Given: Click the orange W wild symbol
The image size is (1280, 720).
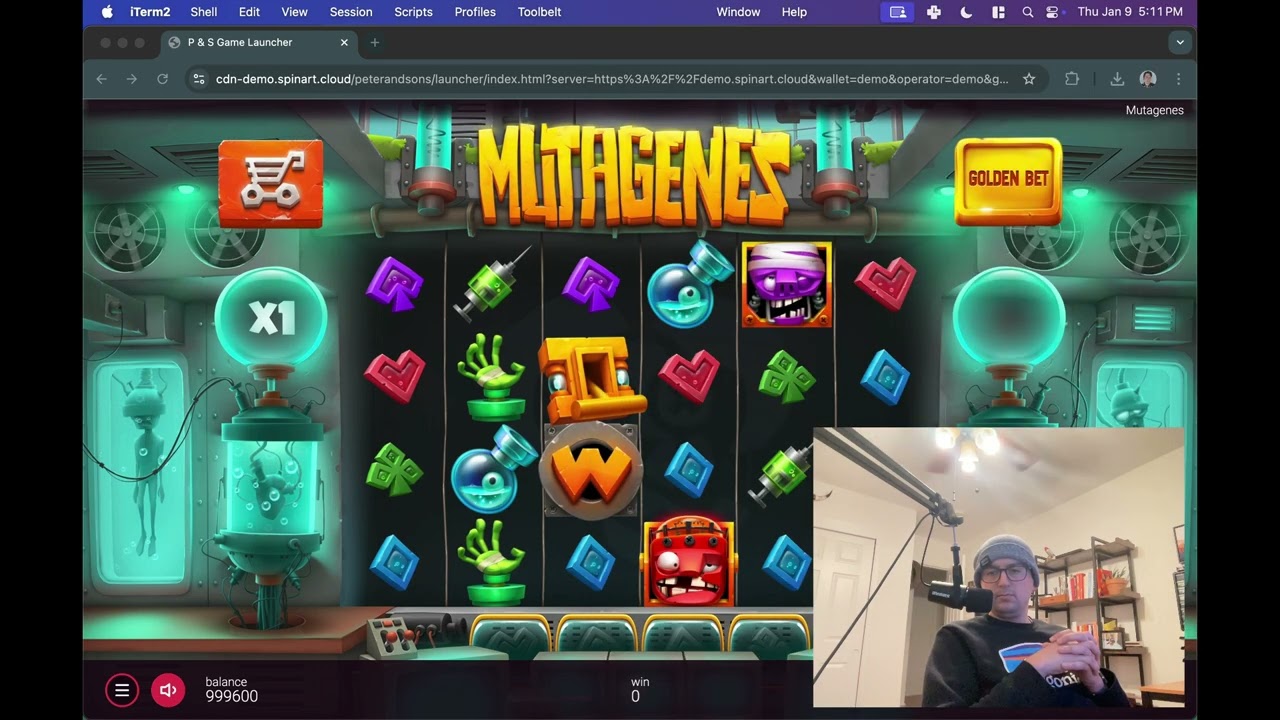Looking at the screenshot, I should click(591, 471).
